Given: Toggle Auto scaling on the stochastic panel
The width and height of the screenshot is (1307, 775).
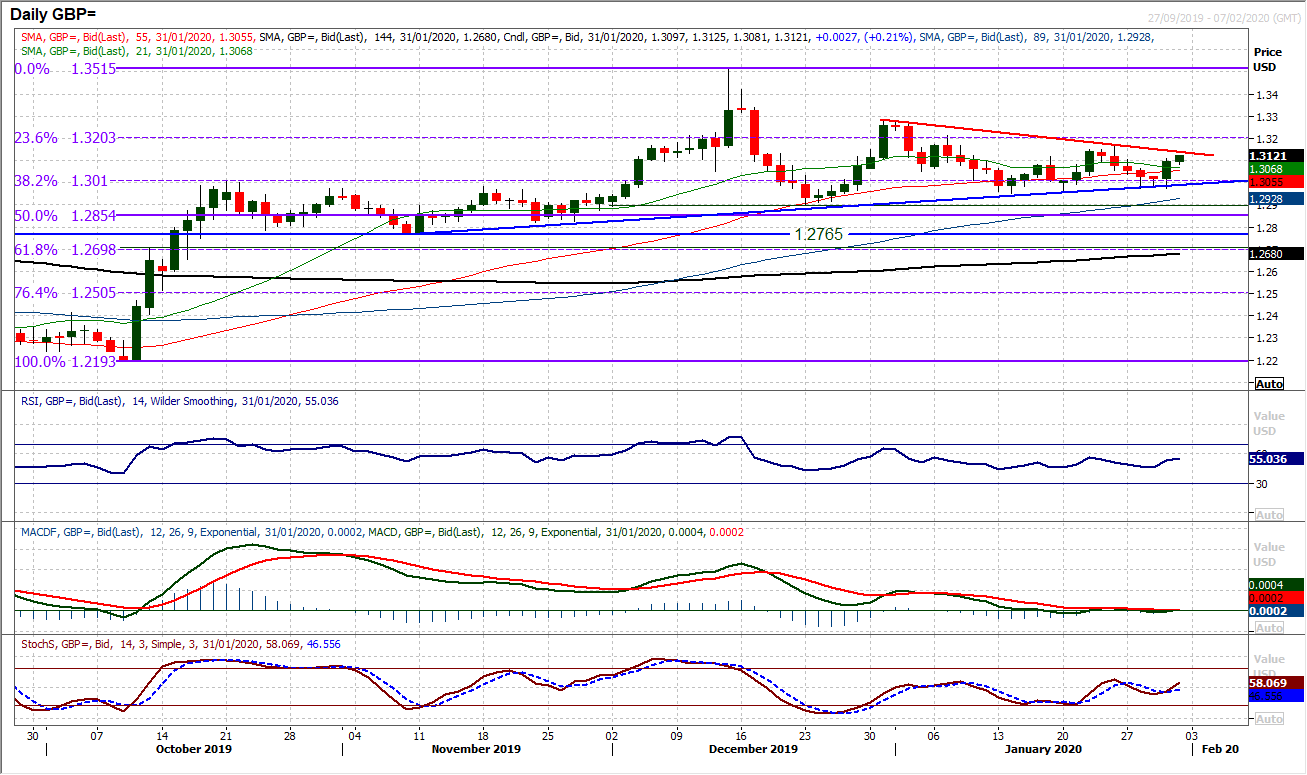Looking at the screenshot, I should click(x=1268, y=718).
